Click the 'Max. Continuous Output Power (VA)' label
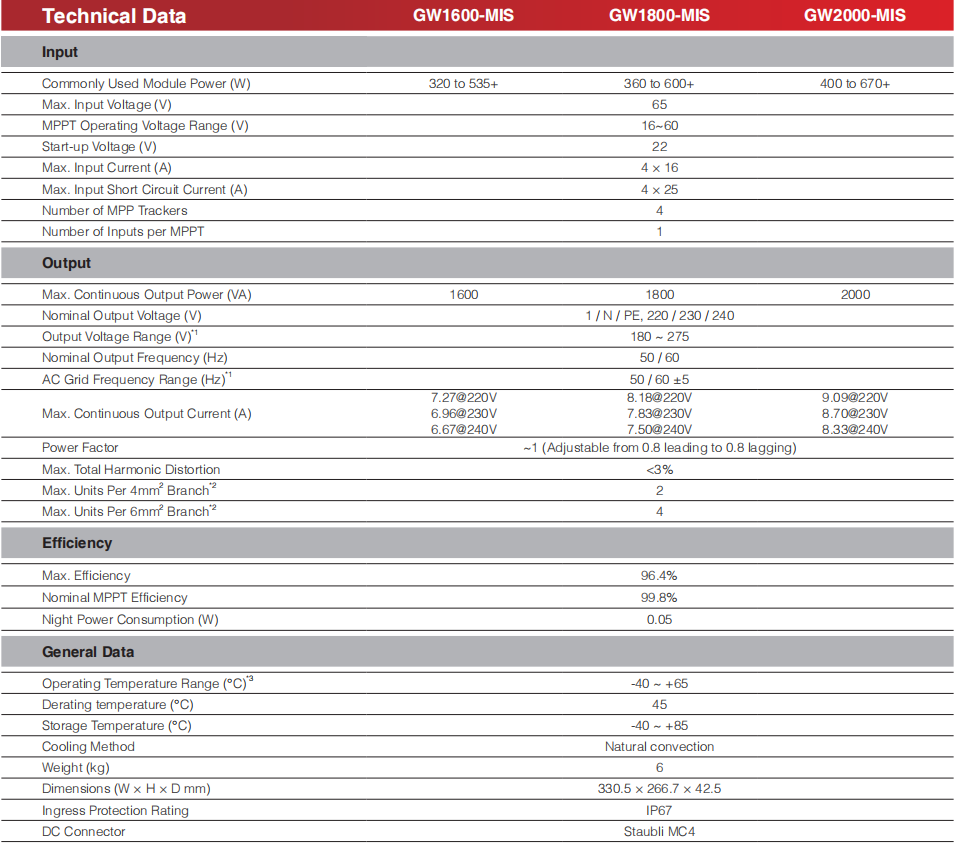Screen dimensions: 957x845 click(x=146, y=295)
